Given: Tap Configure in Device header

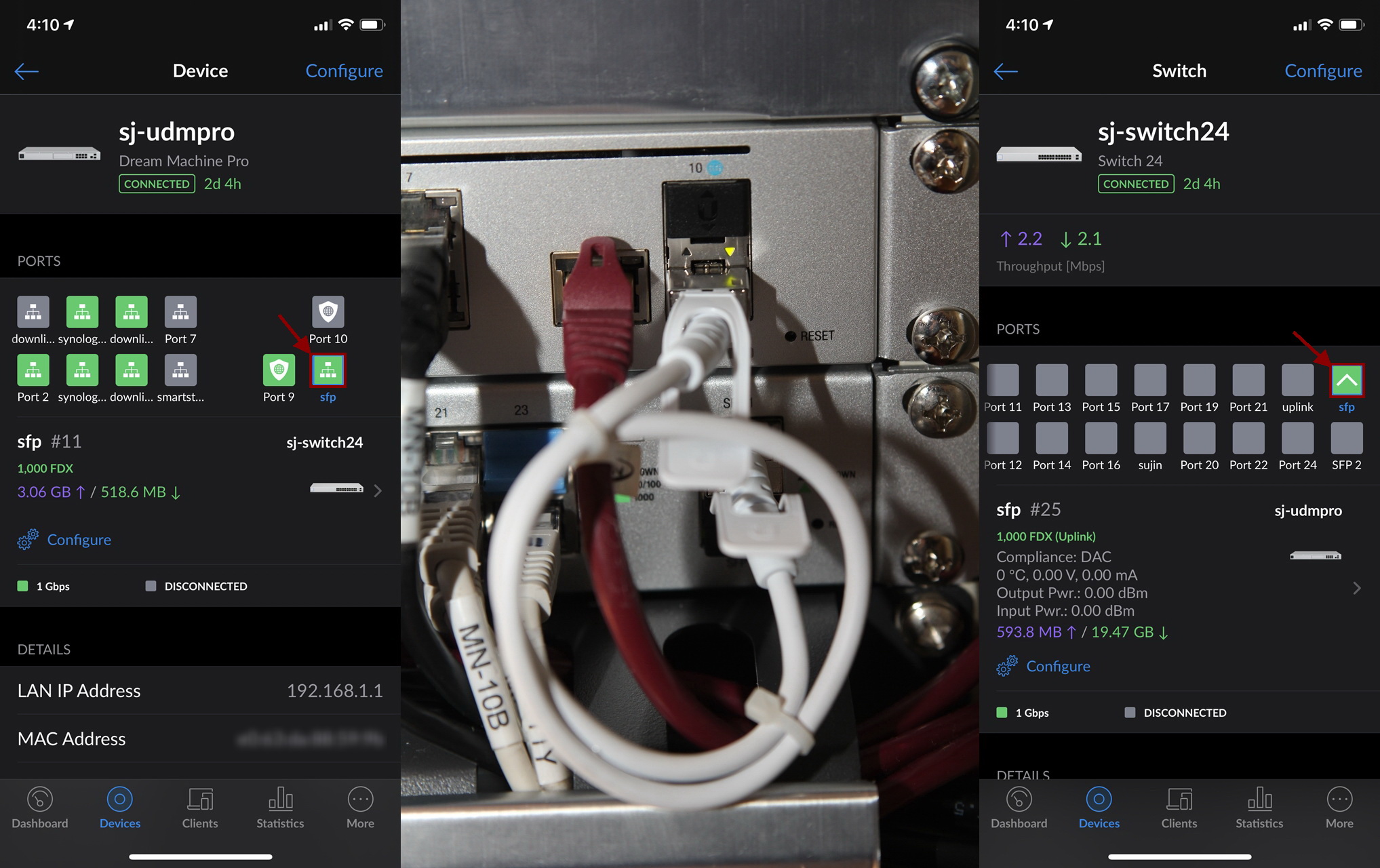Looking at the screenshot, I should (x=344, y=71).
